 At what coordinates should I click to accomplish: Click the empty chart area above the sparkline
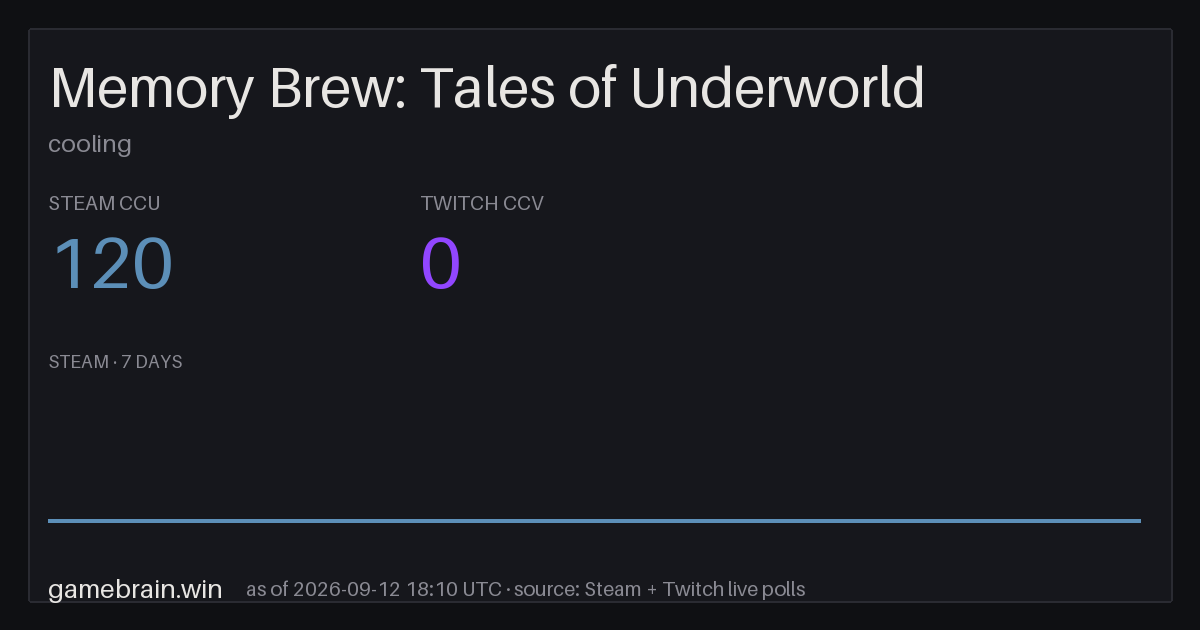click(x=594, y=445)
